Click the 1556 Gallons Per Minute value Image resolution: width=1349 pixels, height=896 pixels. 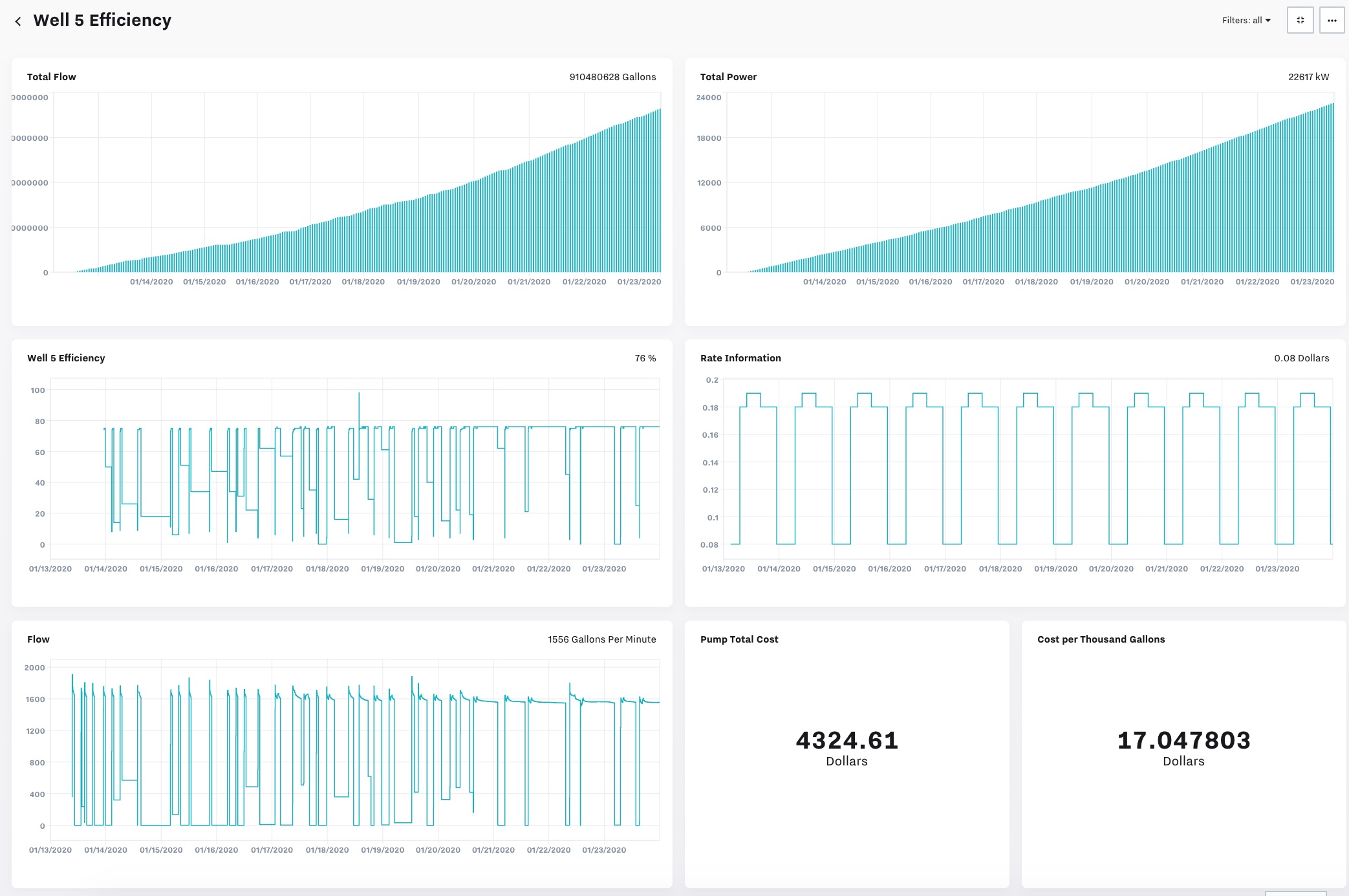(602, 639)
